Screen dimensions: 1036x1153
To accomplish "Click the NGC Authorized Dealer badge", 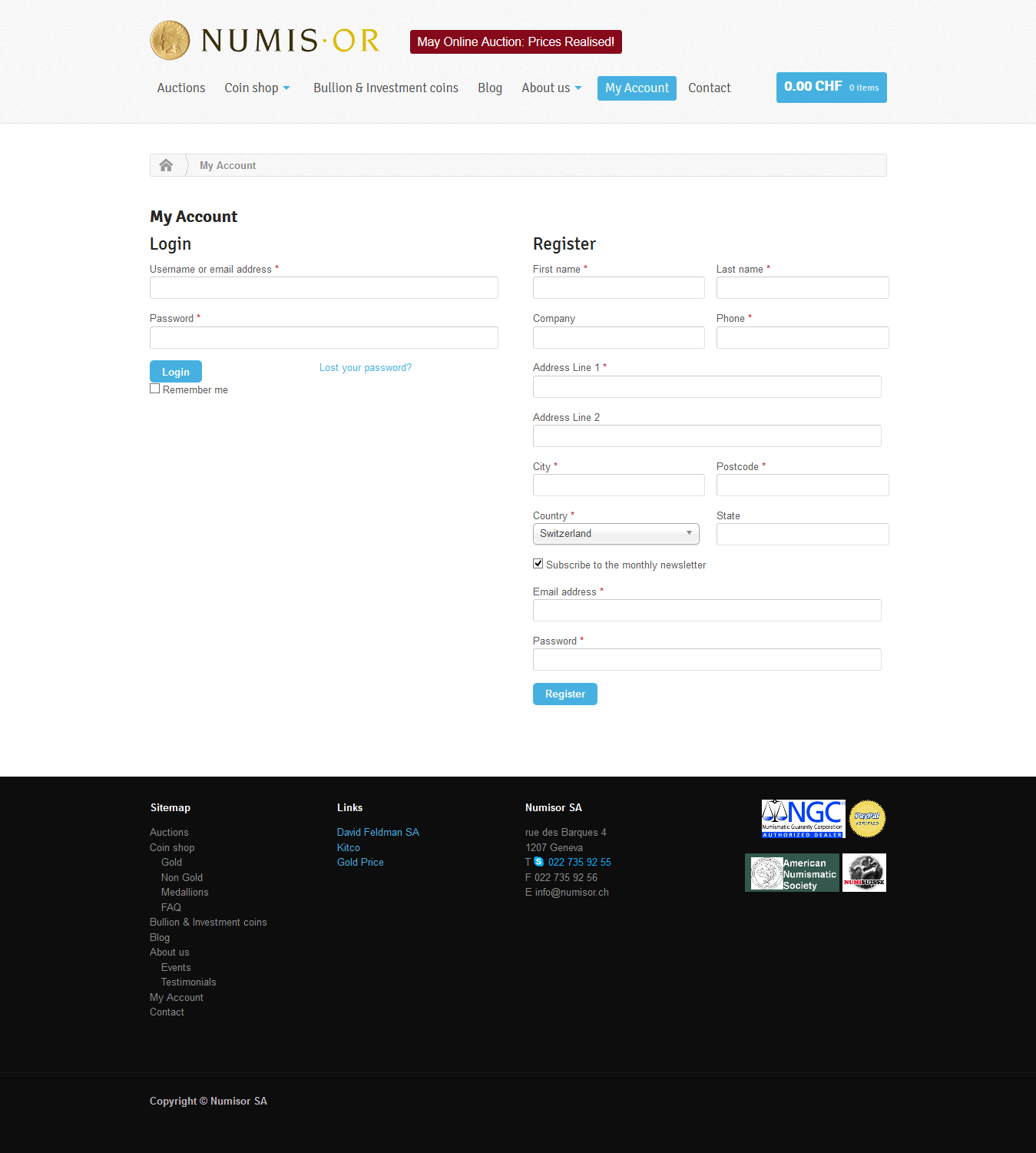I will (x=803, y=819).
